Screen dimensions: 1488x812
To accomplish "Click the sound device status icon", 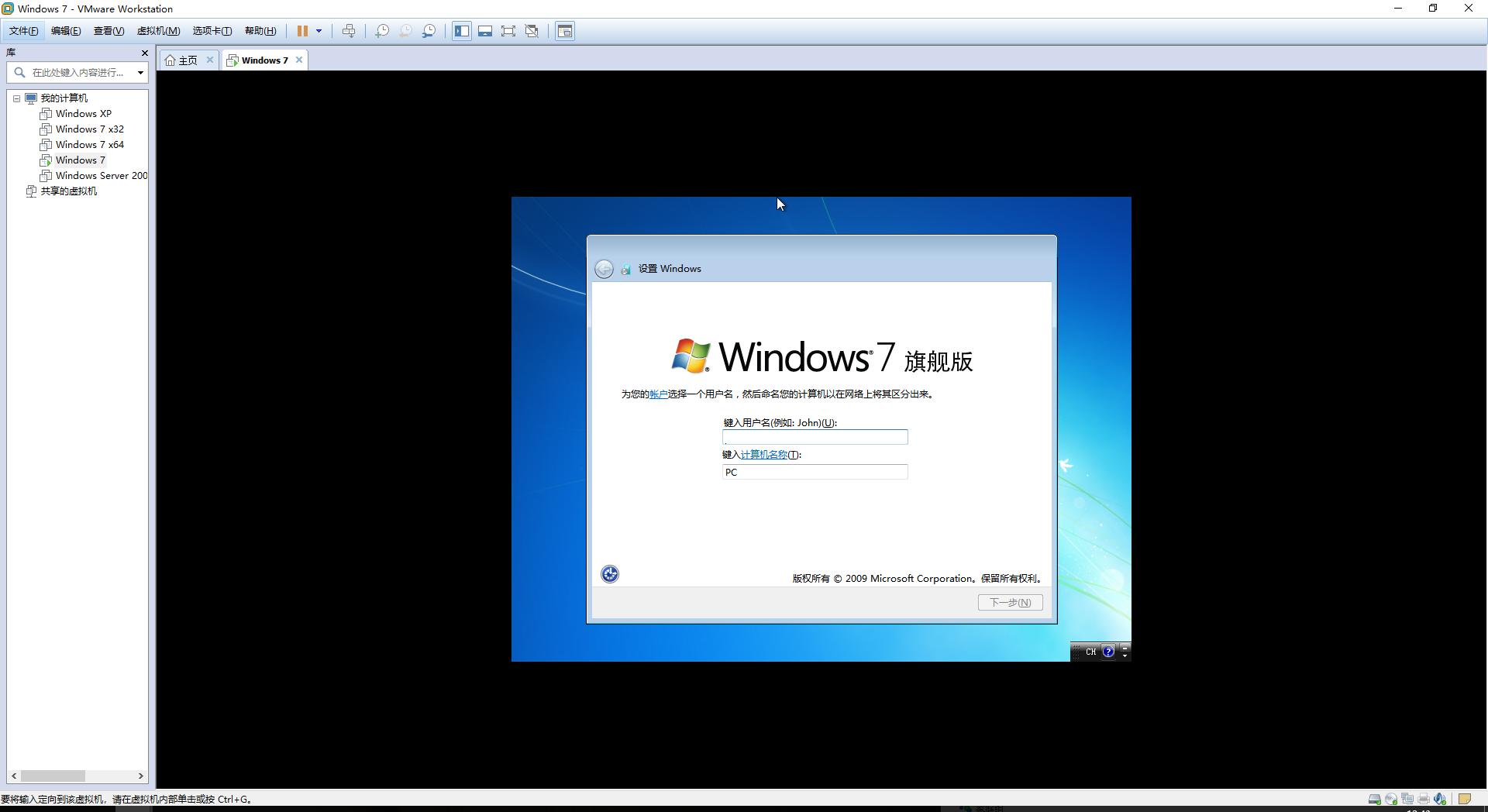I will (x=1440, y=799).
